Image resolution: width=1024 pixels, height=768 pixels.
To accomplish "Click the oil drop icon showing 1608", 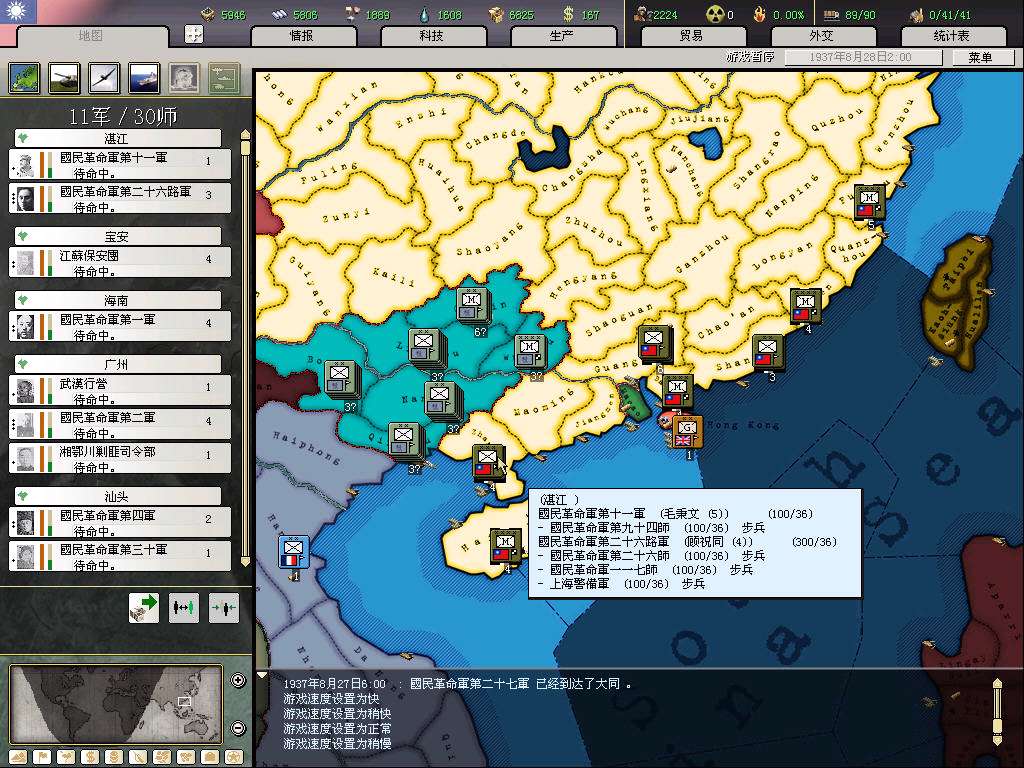I will [x=425, y=14].
